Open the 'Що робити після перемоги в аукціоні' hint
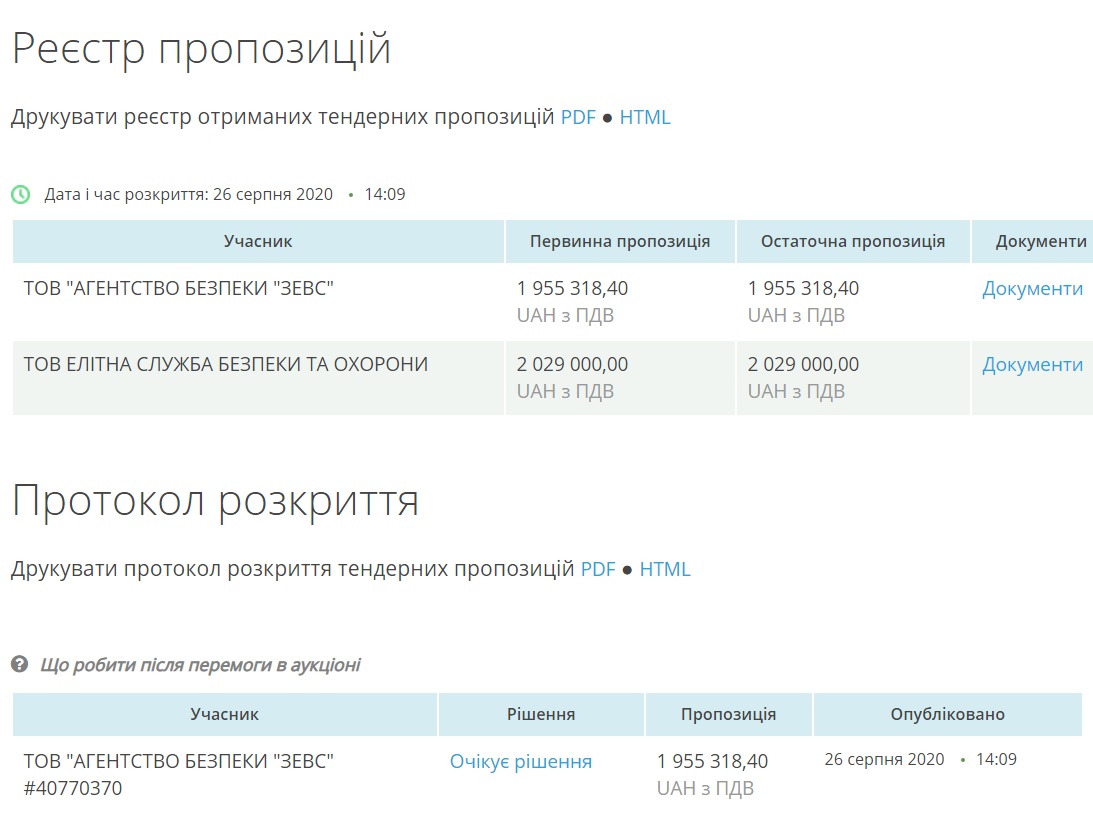The image size is (1093, 827). point(200,665)
